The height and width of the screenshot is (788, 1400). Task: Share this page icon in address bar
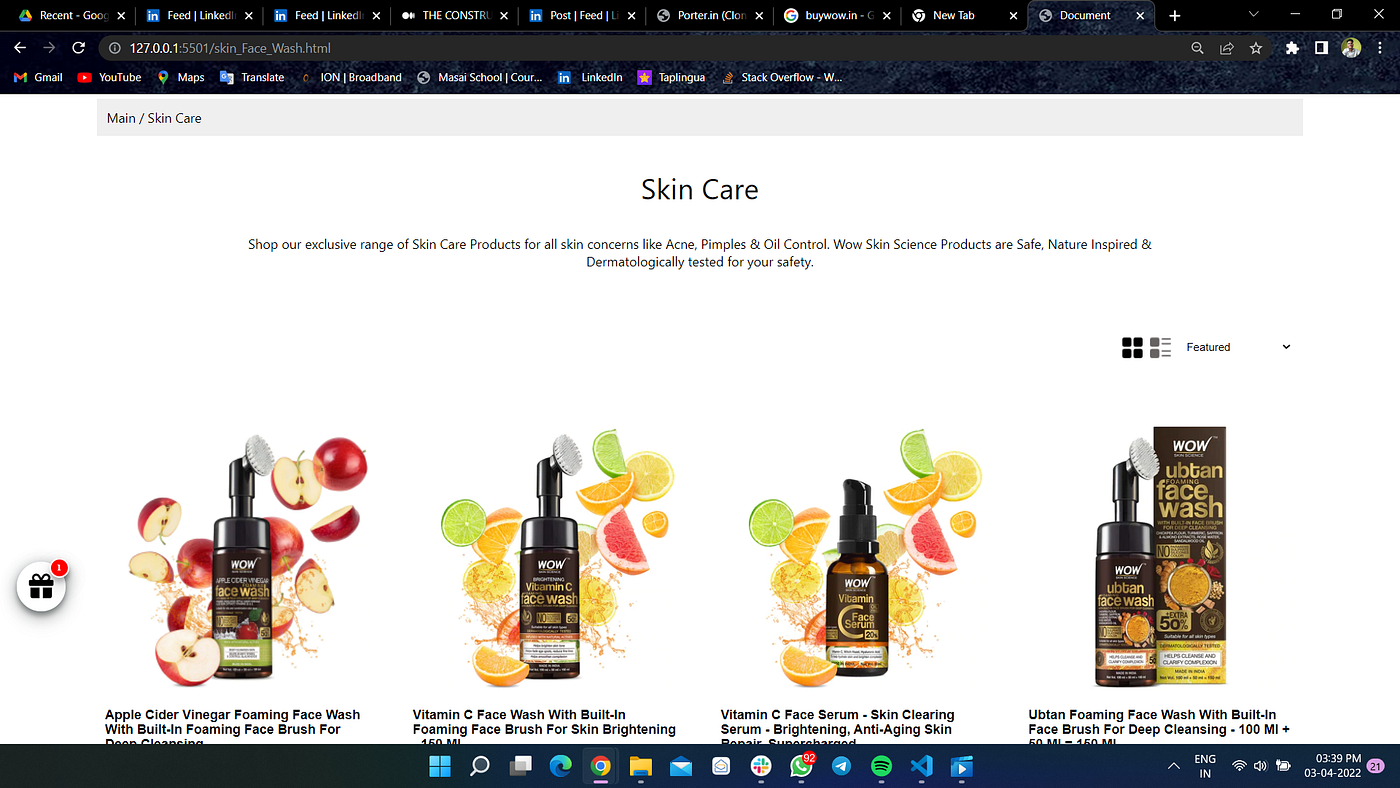[x=1226, y=48]
